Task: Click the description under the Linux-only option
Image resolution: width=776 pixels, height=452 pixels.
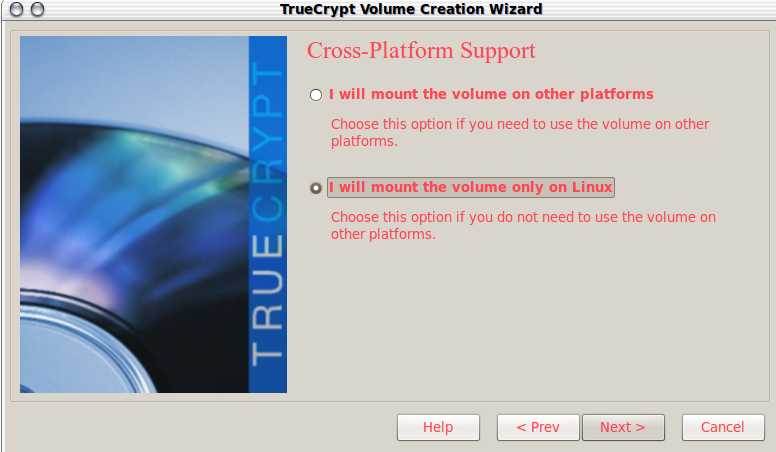Action: (523, 225)
